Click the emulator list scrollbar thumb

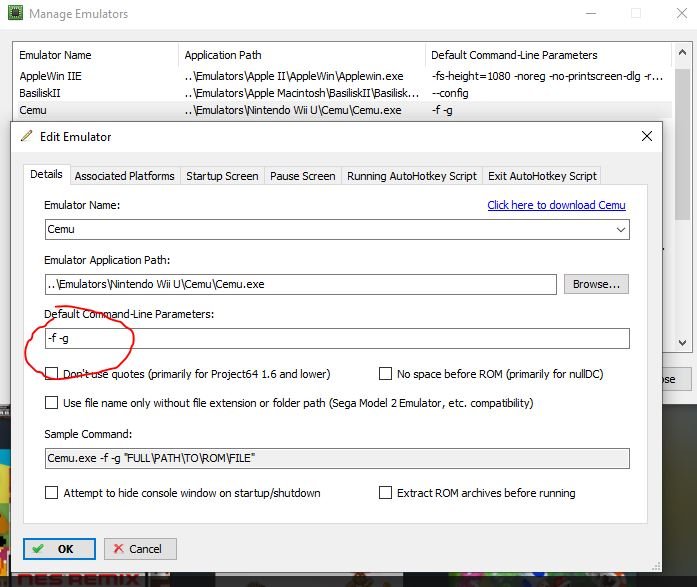click(682, 144)
